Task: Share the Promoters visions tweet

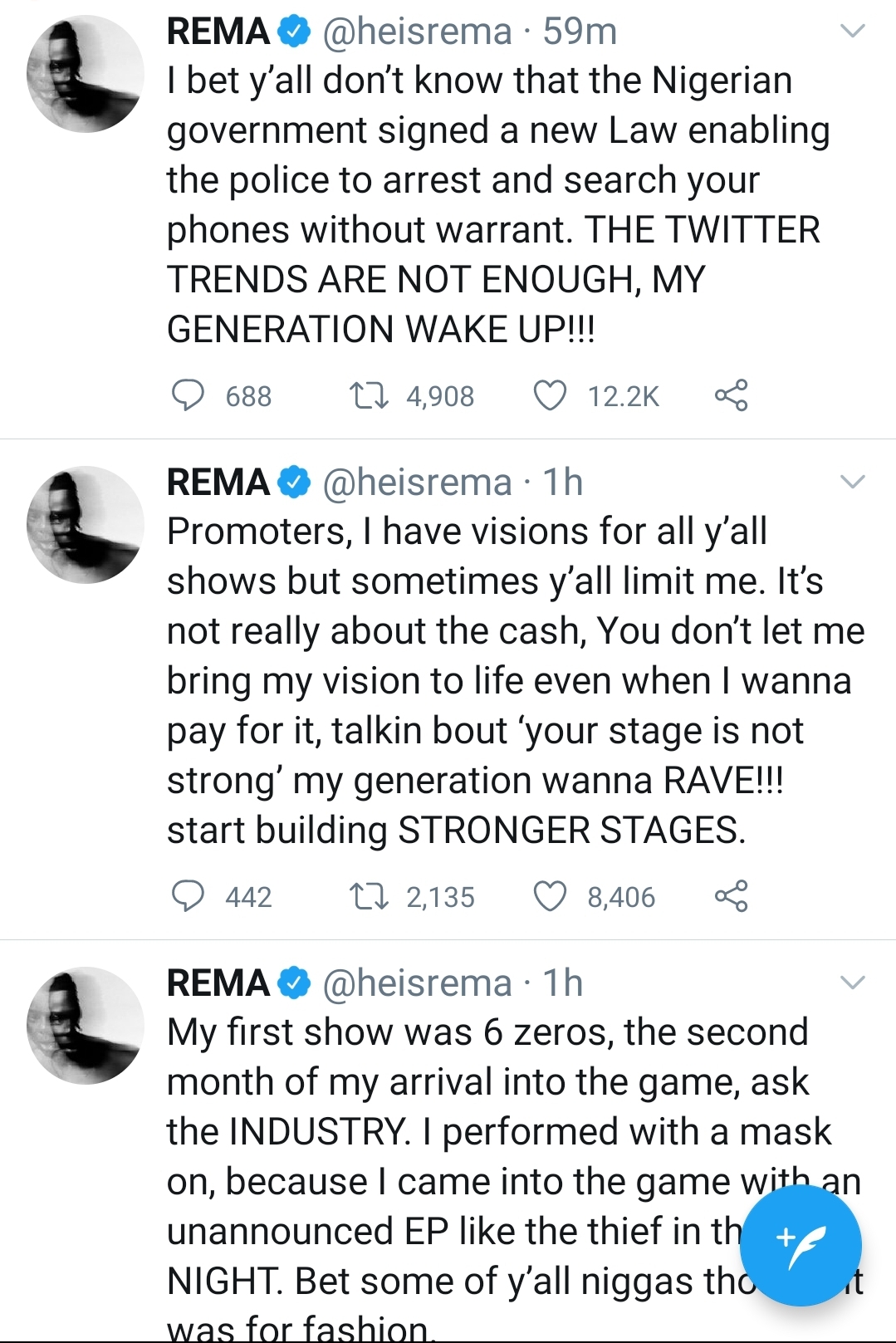Action: click(x=731, y=896)
